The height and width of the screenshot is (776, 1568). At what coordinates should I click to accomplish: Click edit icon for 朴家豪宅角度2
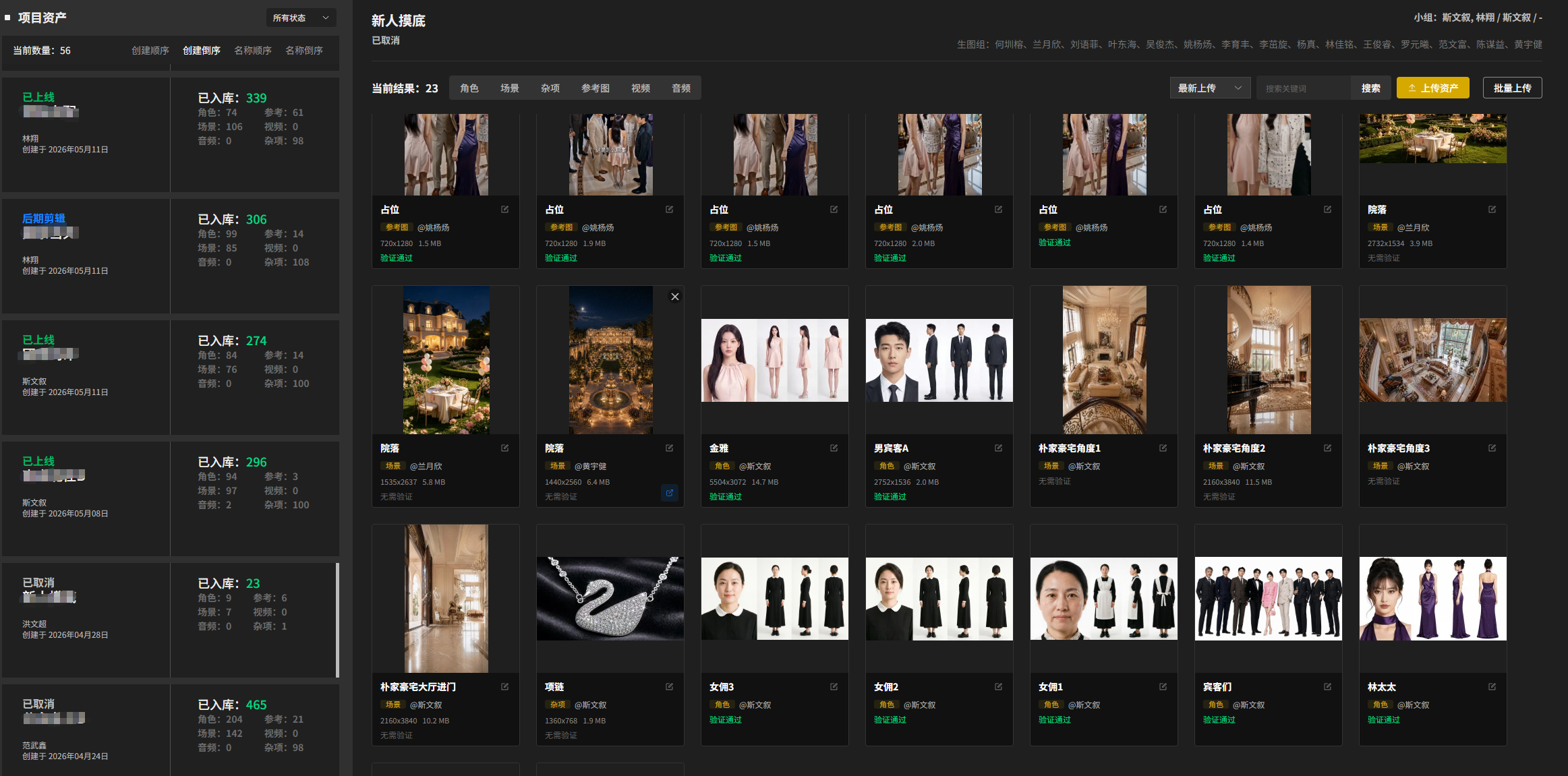coord(1327,448)
